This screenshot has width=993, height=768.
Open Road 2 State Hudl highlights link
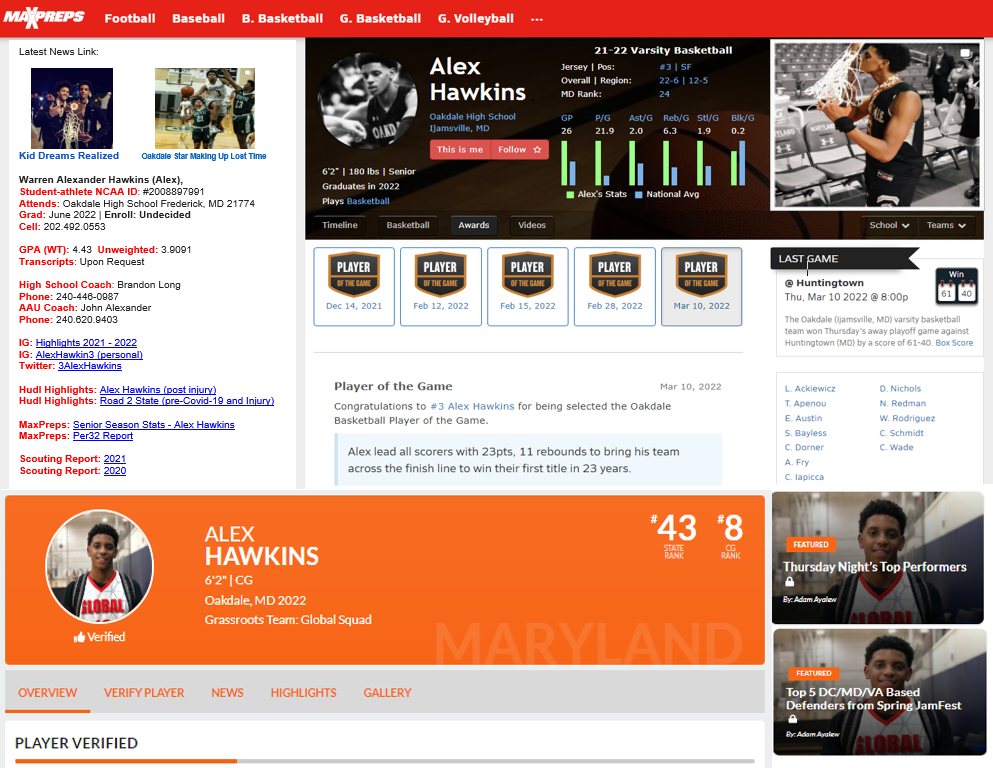[x=187, y=401]
